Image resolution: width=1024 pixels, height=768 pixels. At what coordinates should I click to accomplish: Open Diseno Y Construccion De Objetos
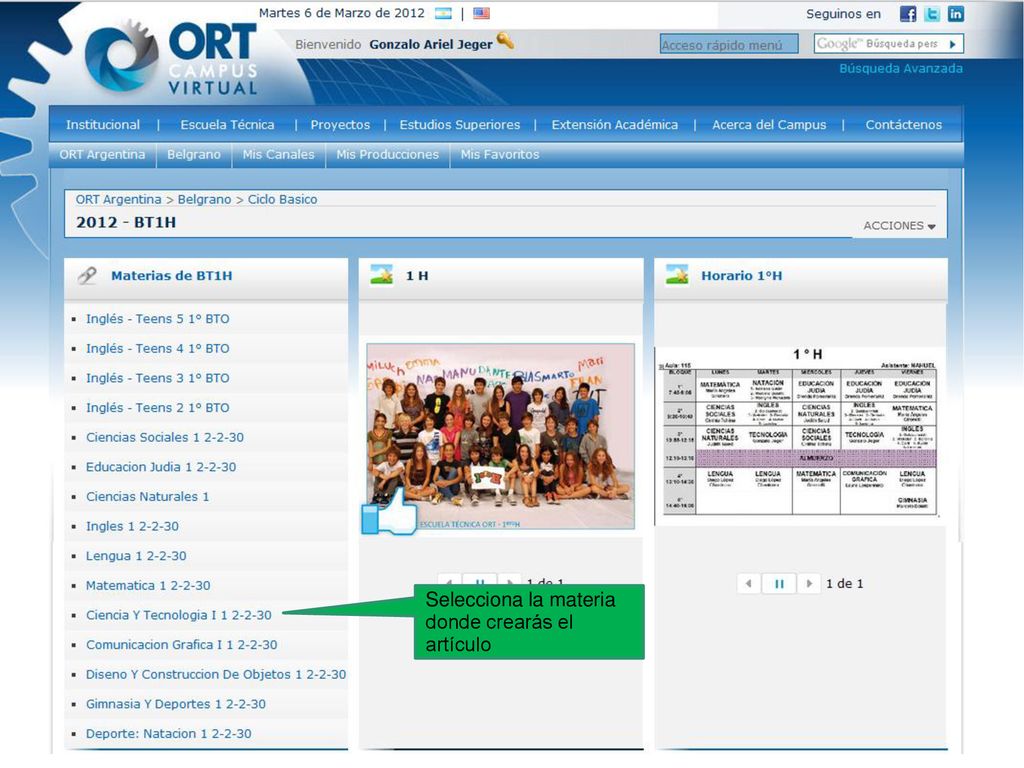pos(216,675)
